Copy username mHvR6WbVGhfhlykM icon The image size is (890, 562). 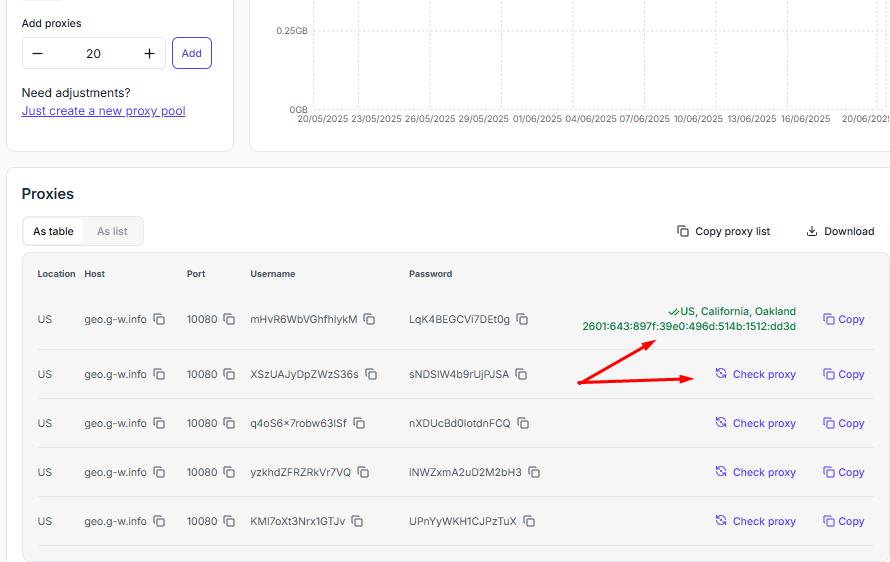[370, 319]
